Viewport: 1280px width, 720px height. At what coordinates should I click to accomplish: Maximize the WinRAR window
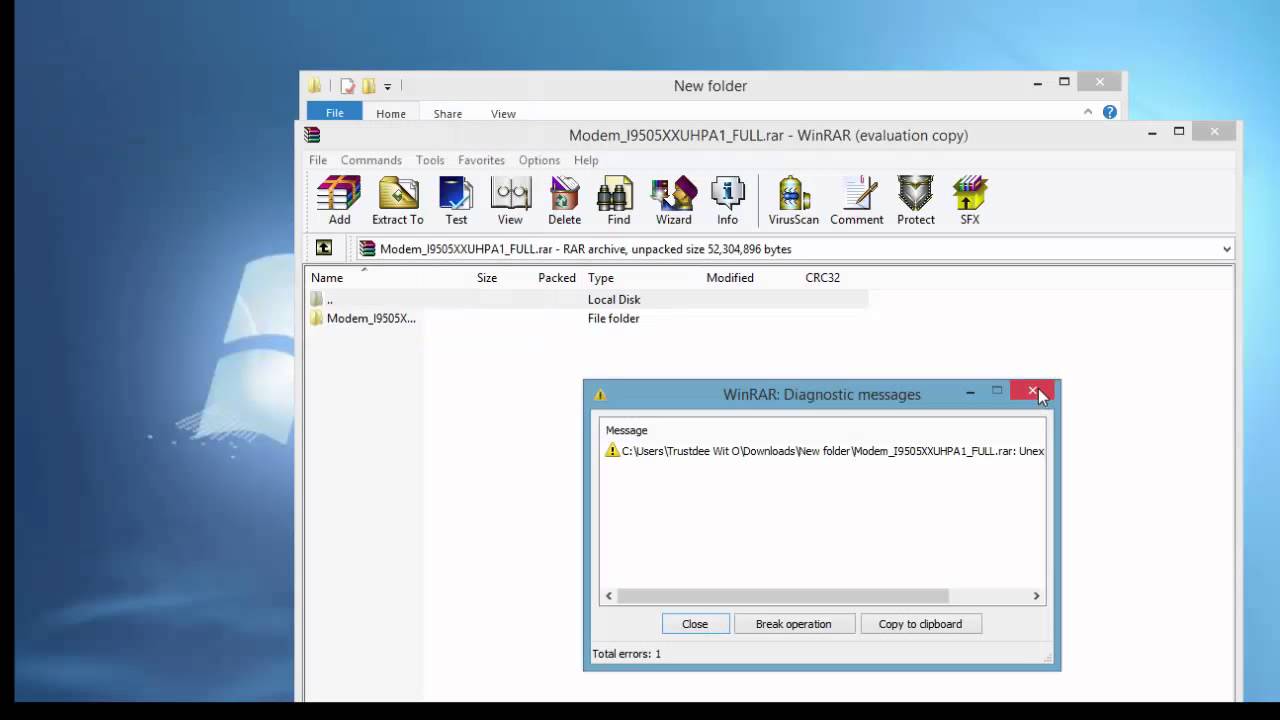1179,131
